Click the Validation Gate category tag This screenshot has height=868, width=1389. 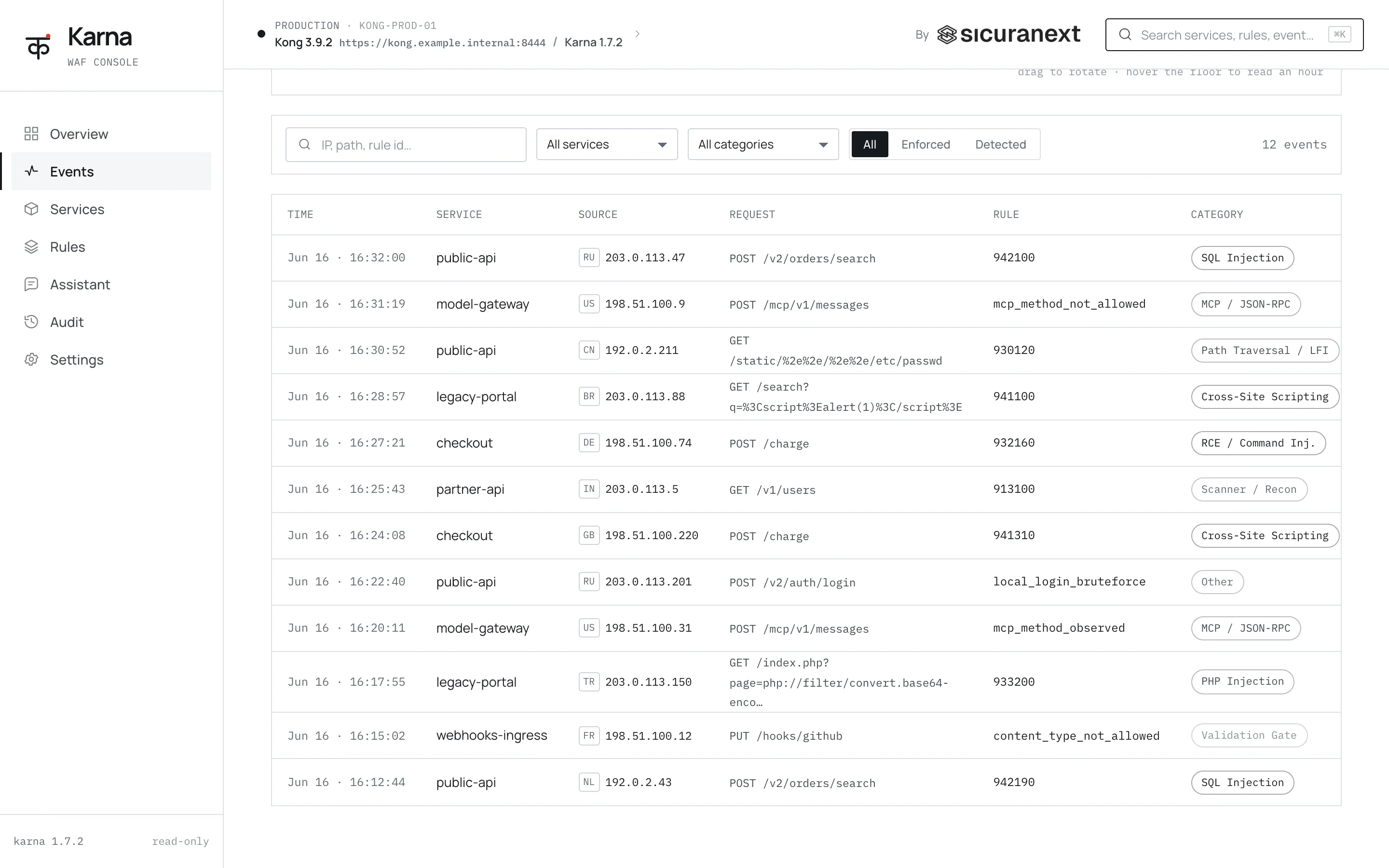click(1249, 735)
